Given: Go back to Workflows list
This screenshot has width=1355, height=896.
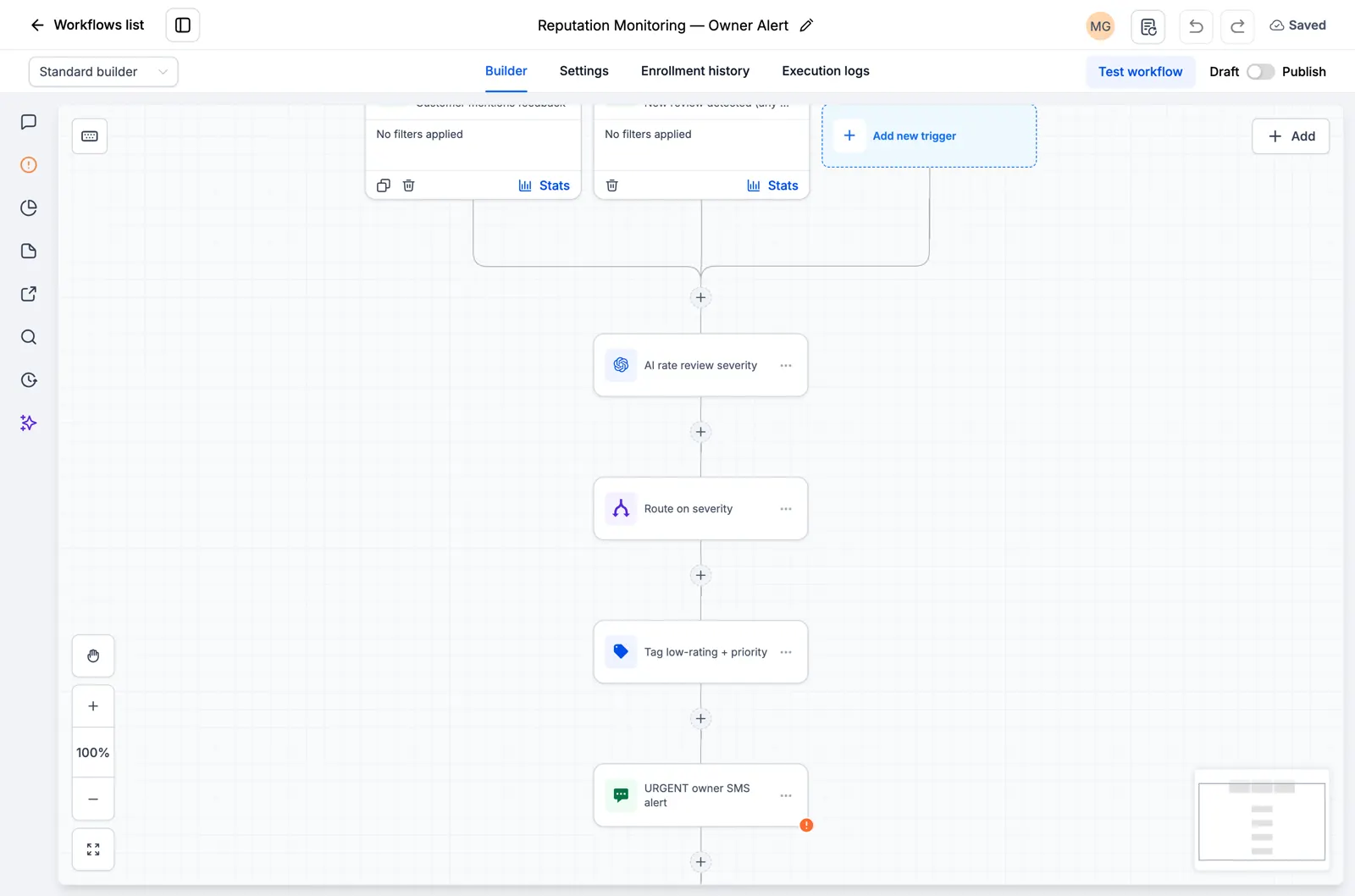Looking at the screenshot, I should 86,25.
